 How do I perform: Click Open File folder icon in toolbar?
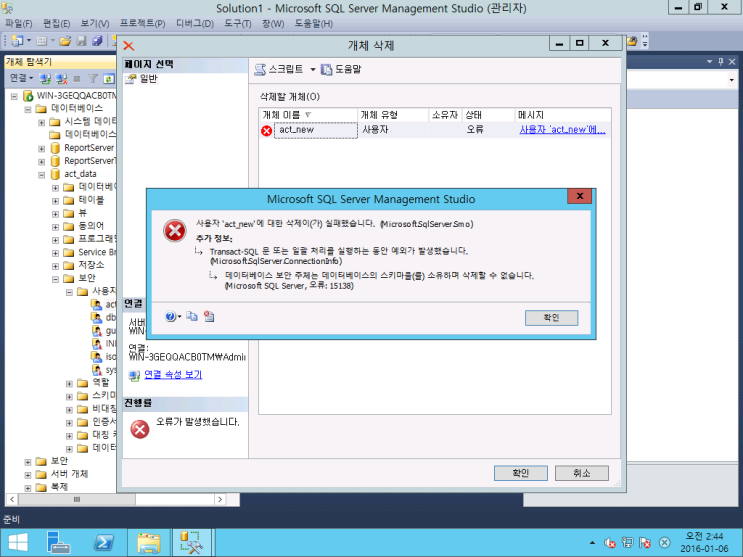pos(65,41)
